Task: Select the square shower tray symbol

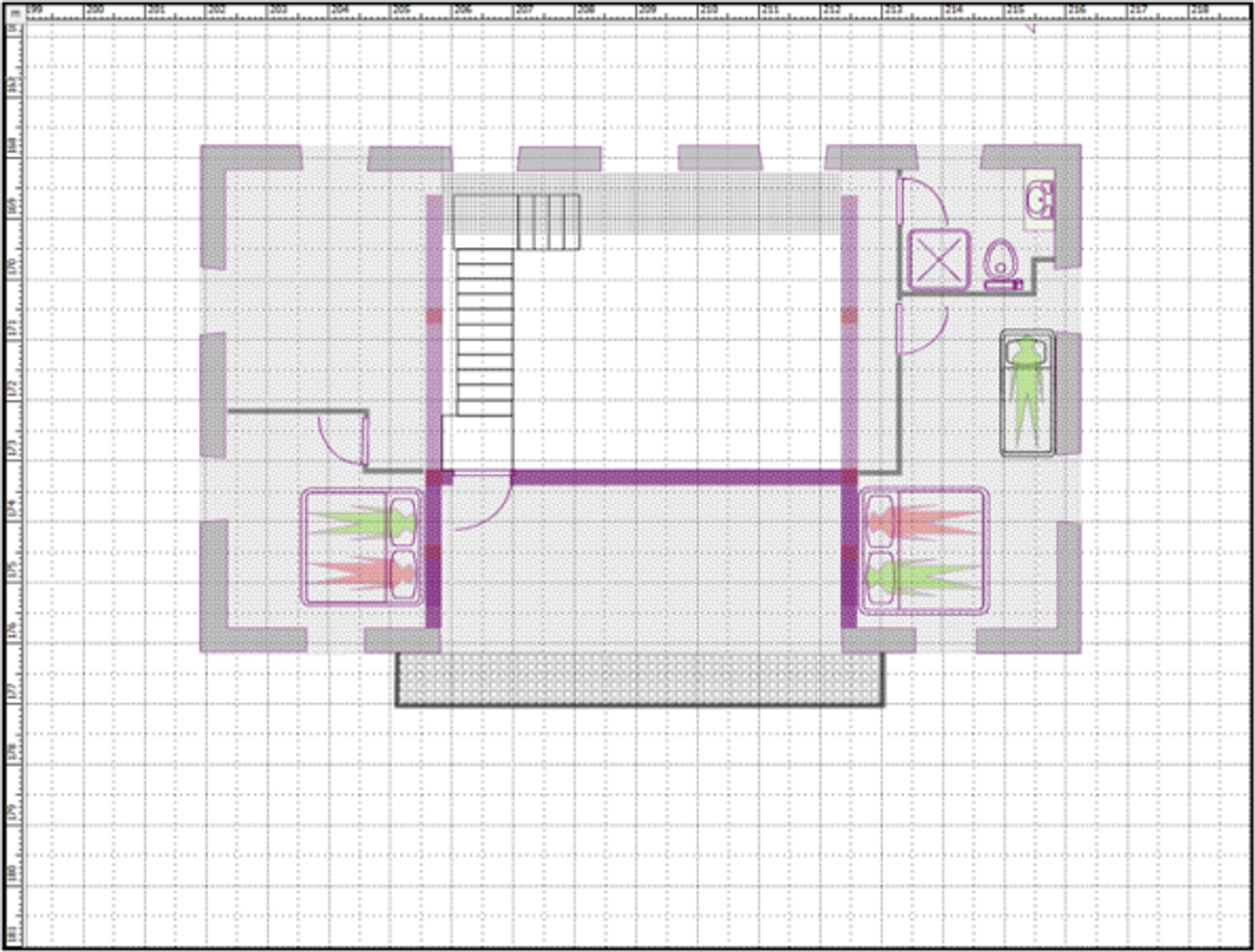Action: point(939,259)
